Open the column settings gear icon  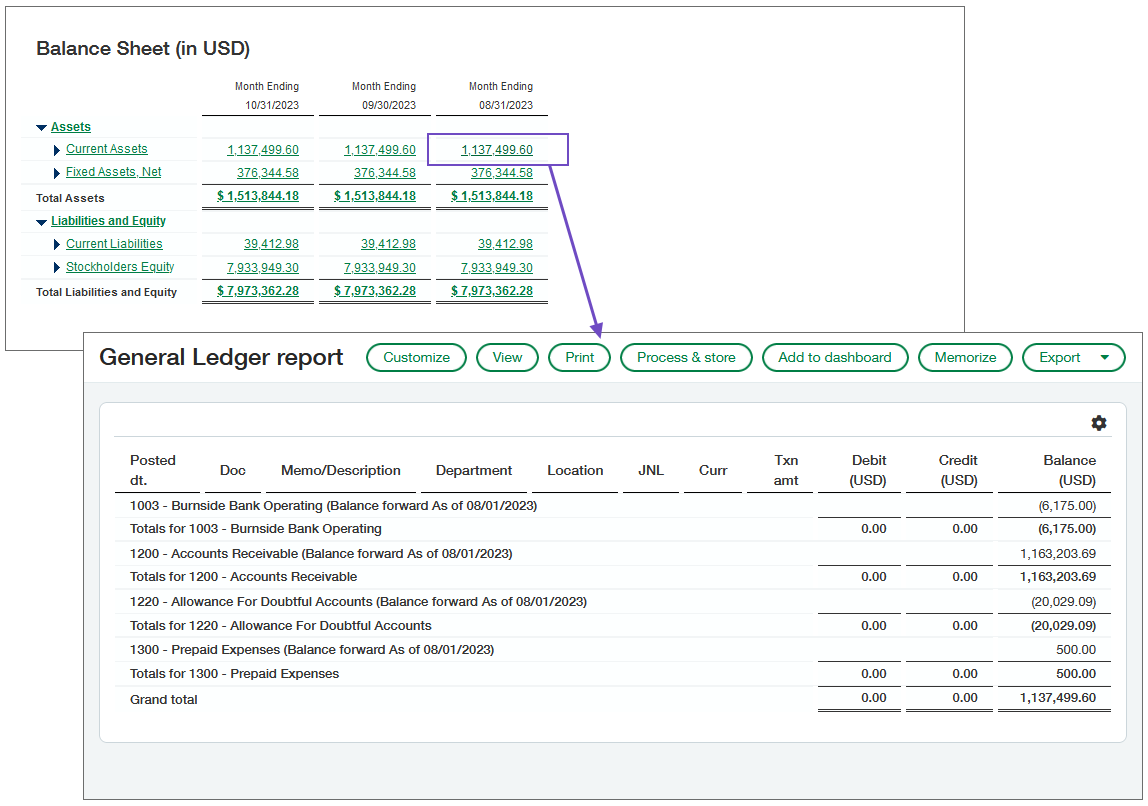pos(1099,423)
